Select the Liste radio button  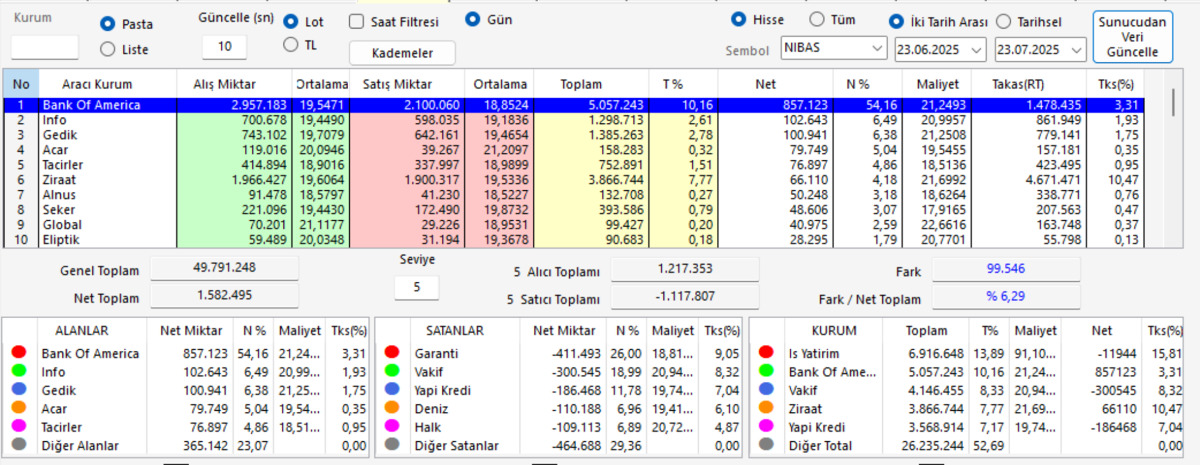(108, 48)
